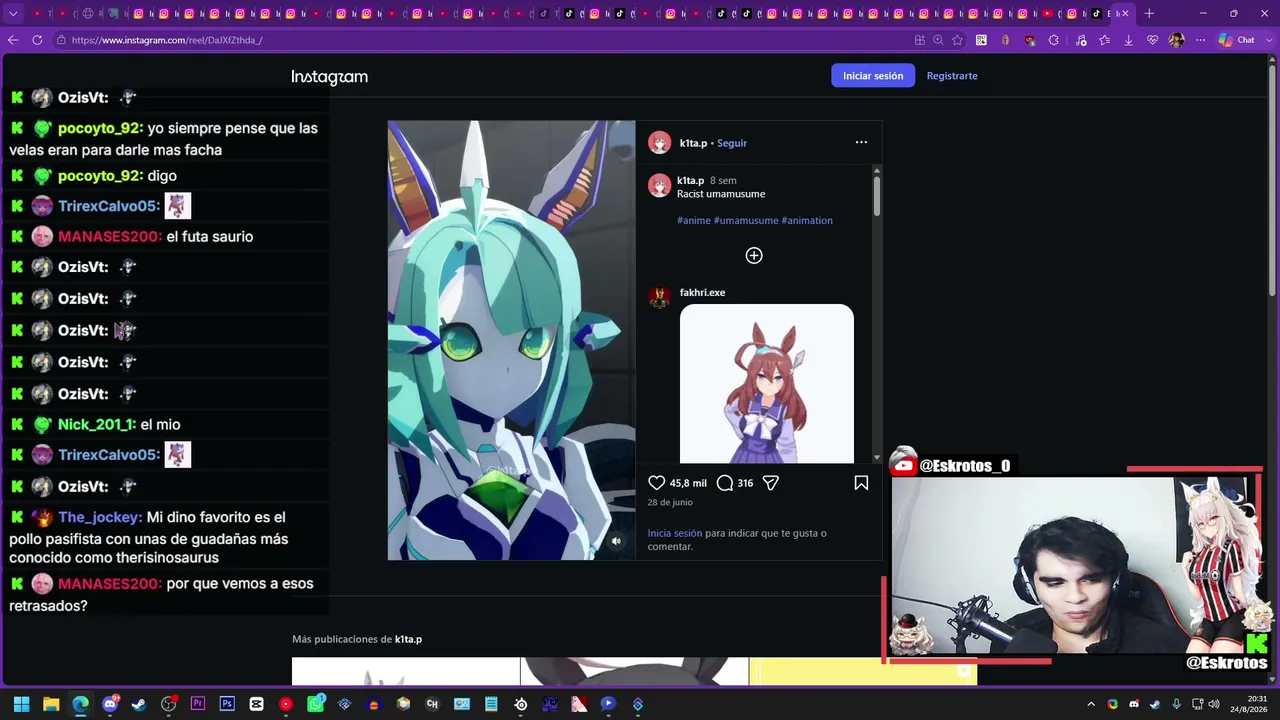Open the favorites list icon in toolbar
Image resolution: width=1280 pixels, height=720 pixels.
tap(1105, 40)
